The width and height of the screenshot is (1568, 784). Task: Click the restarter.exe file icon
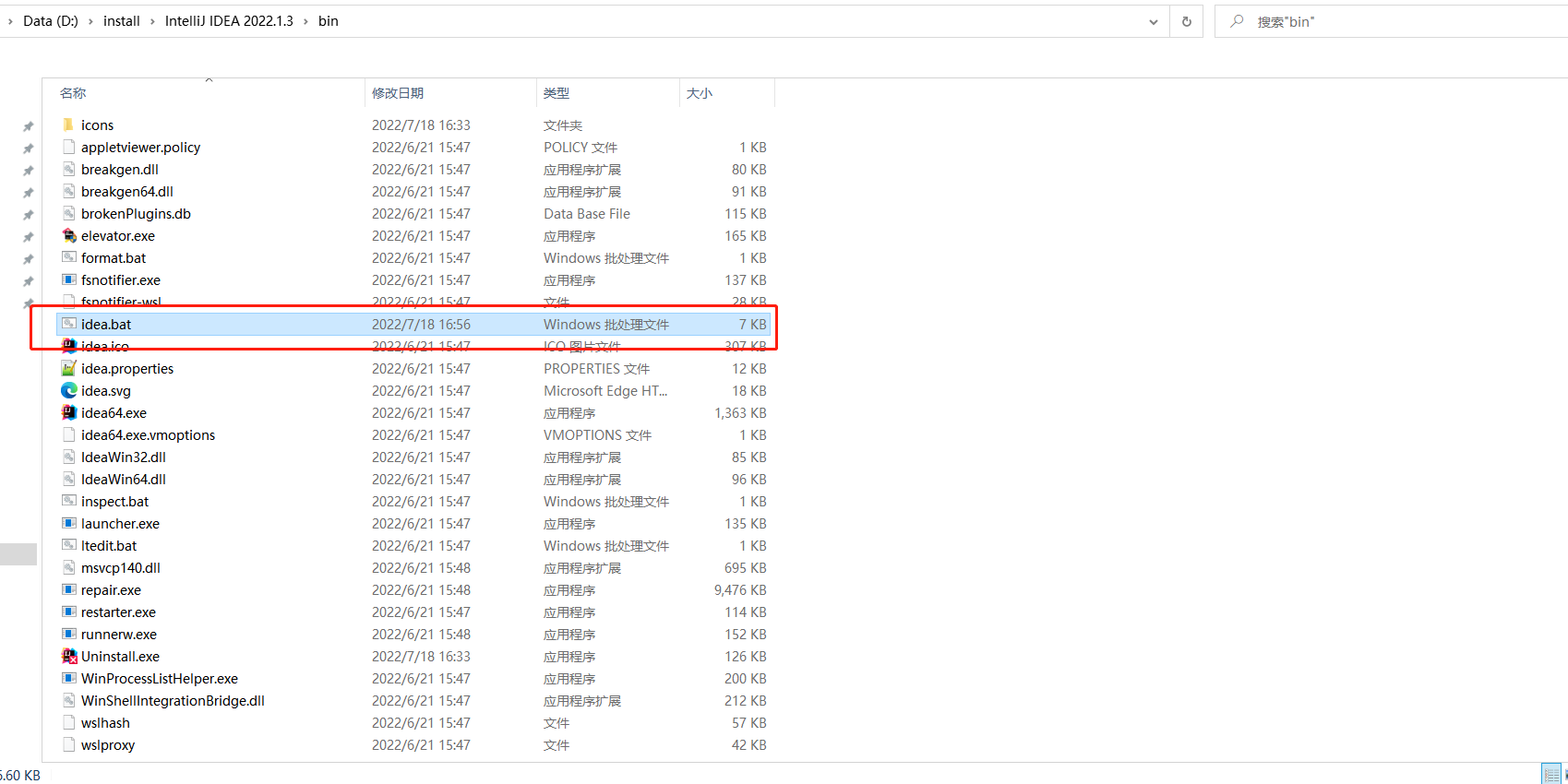[68, 612]
